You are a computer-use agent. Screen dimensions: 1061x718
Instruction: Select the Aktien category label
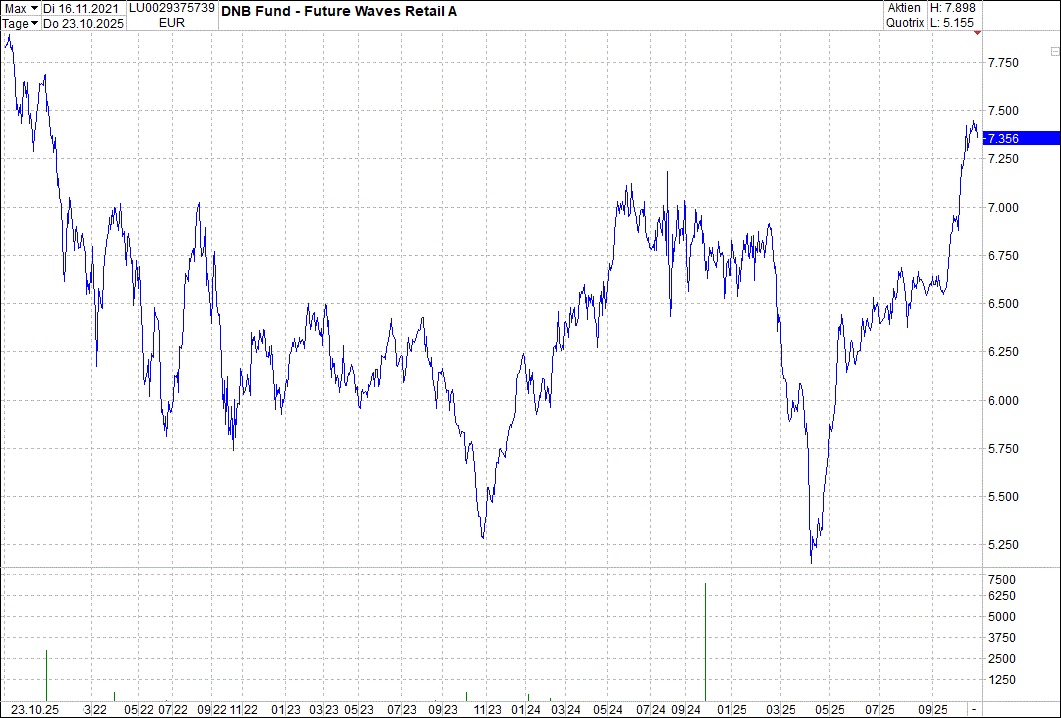click(903, 8)
